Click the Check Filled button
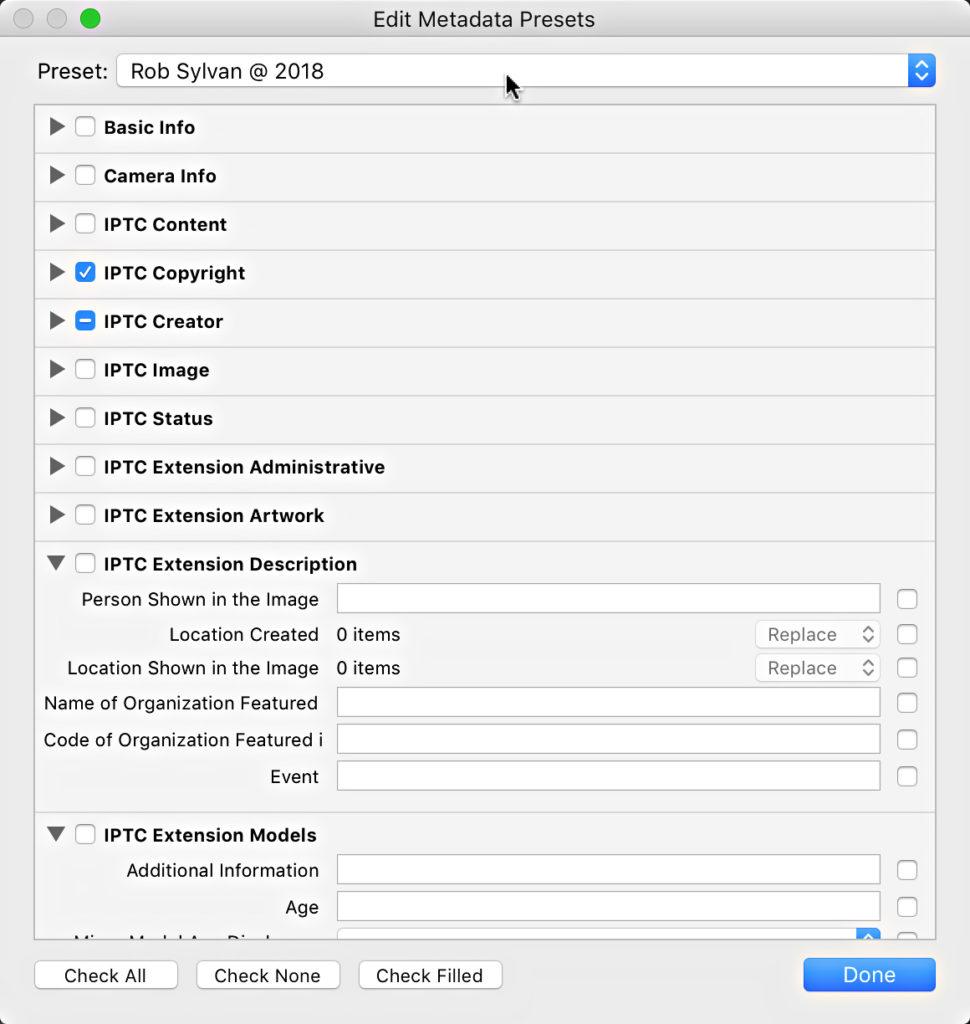This screenshot has width=970, height=1024. (x=429, y=975)
